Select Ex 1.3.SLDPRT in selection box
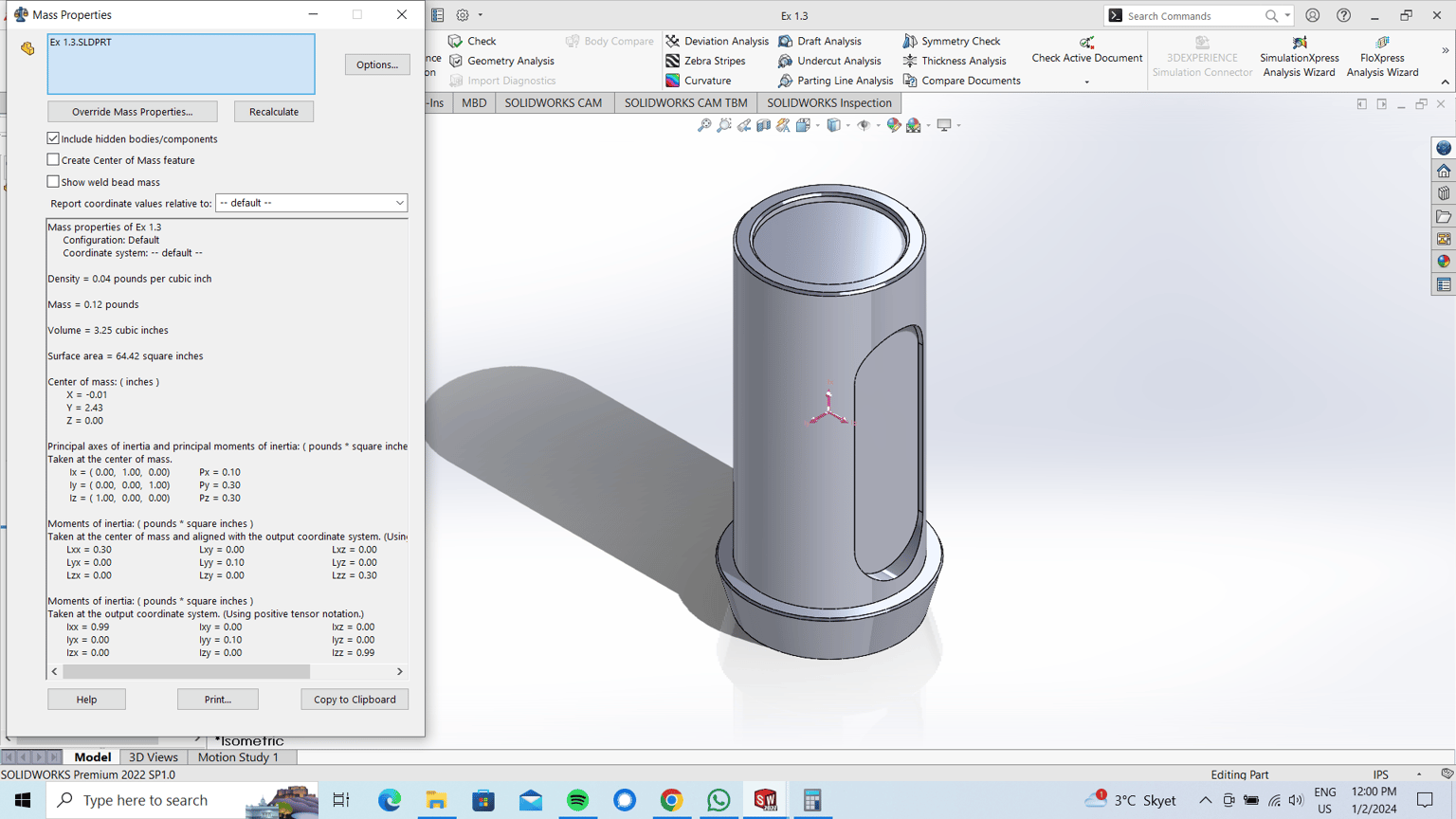 tap(82, 42)
